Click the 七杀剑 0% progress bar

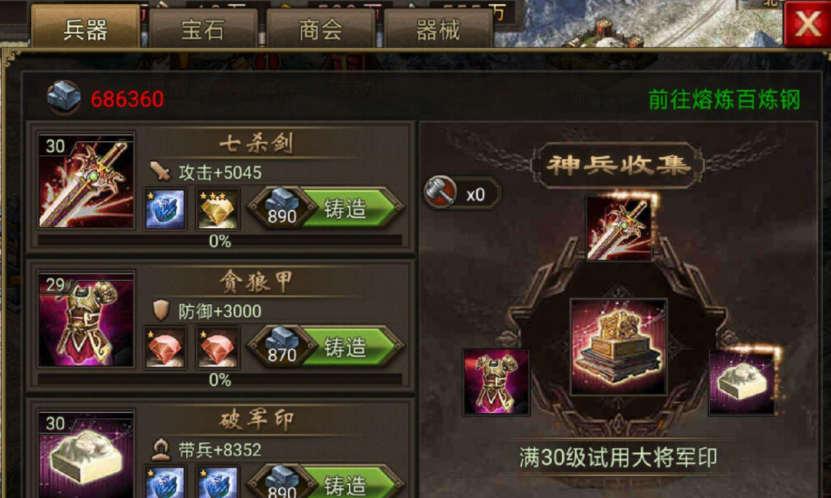[220, 241]
